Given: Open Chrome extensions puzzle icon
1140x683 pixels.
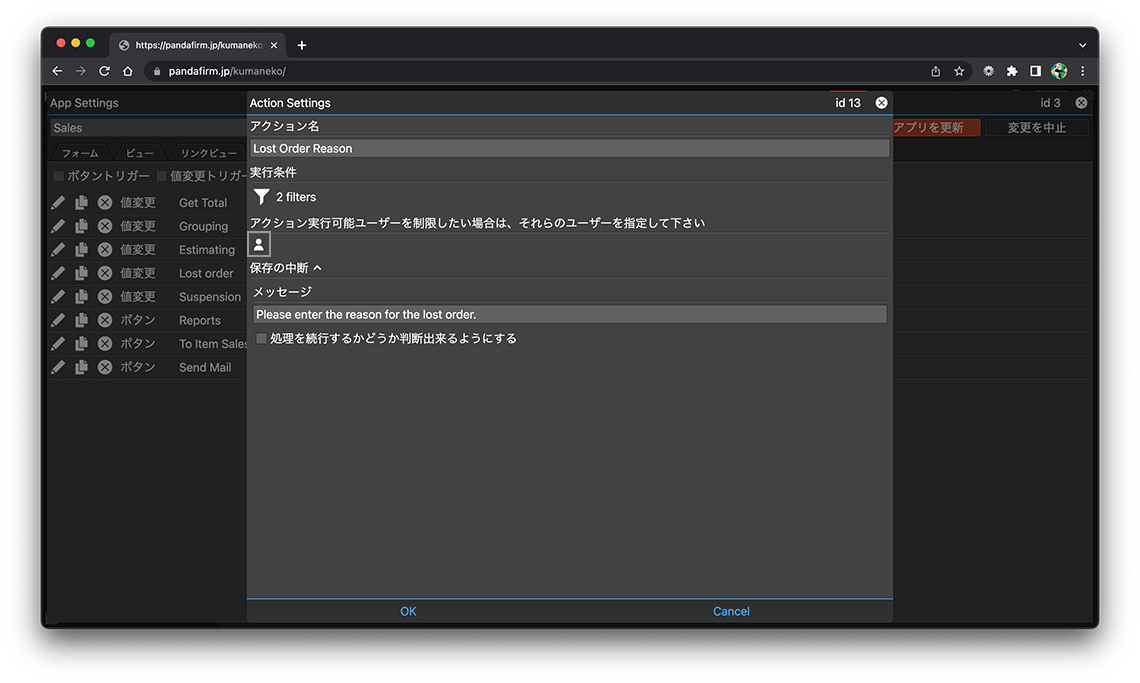Looking at the screenshot, I should (1012, 71).
